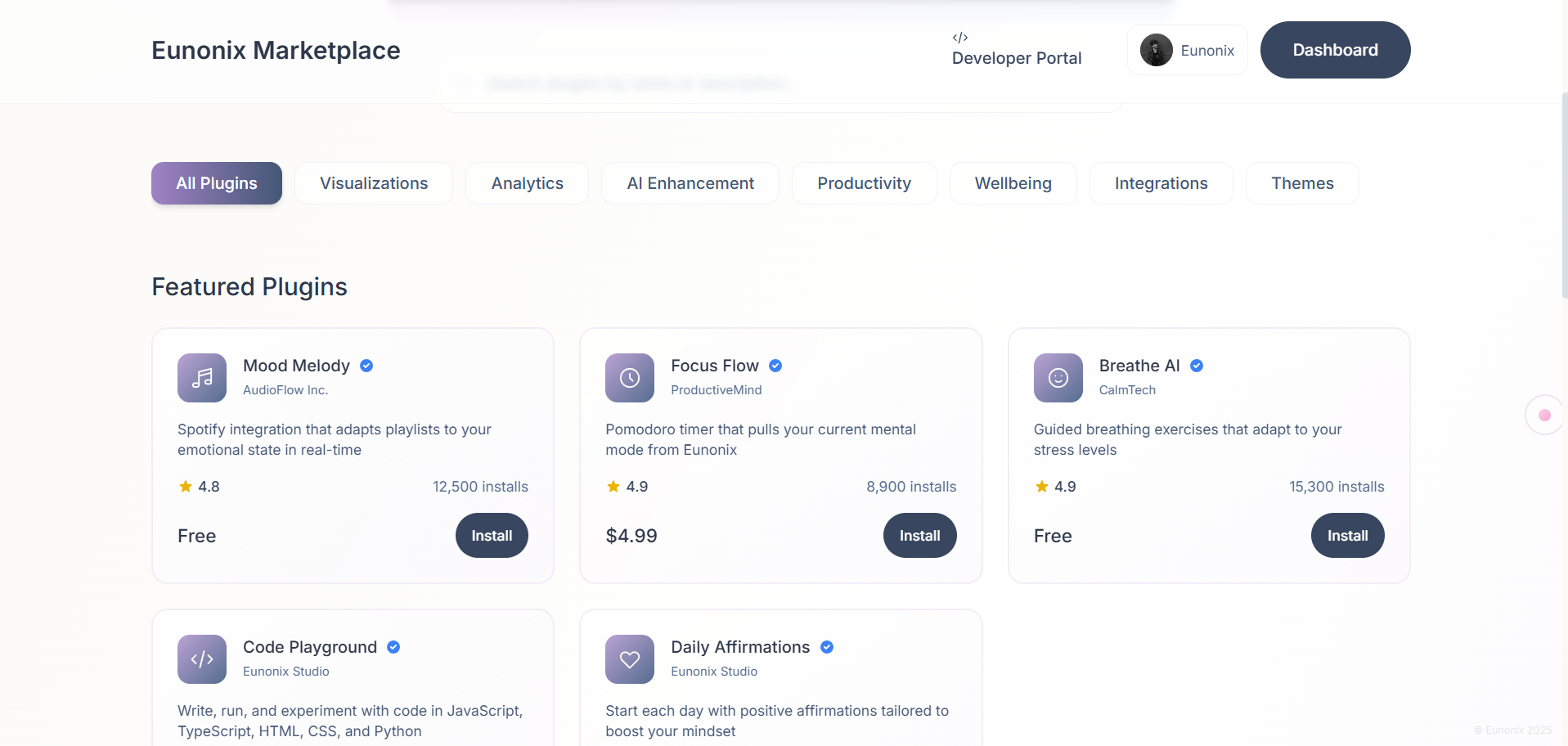The width and height of the screenshot is (1568, 746).
Task: Click the pink circular indicator on the right edge
Action: click(1544, 414)
